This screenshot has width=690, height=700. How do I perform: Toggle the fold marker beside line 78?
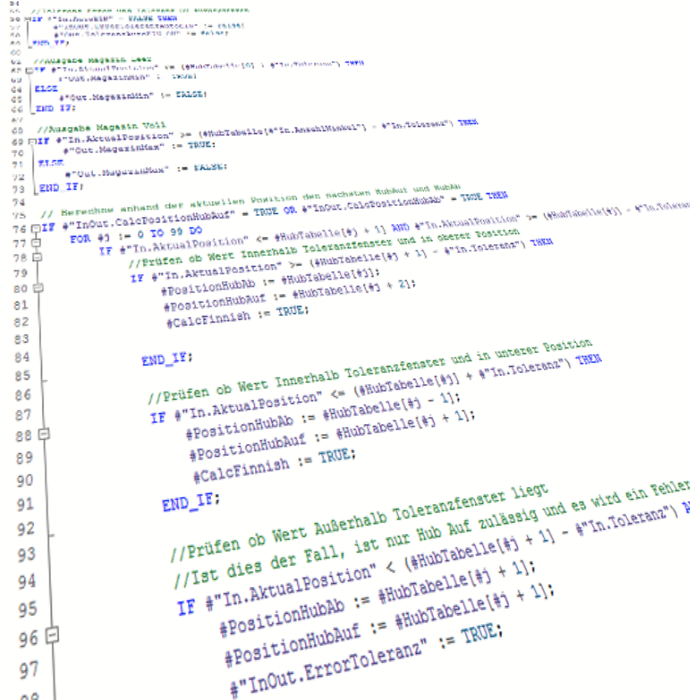click(x=37, y=260)
